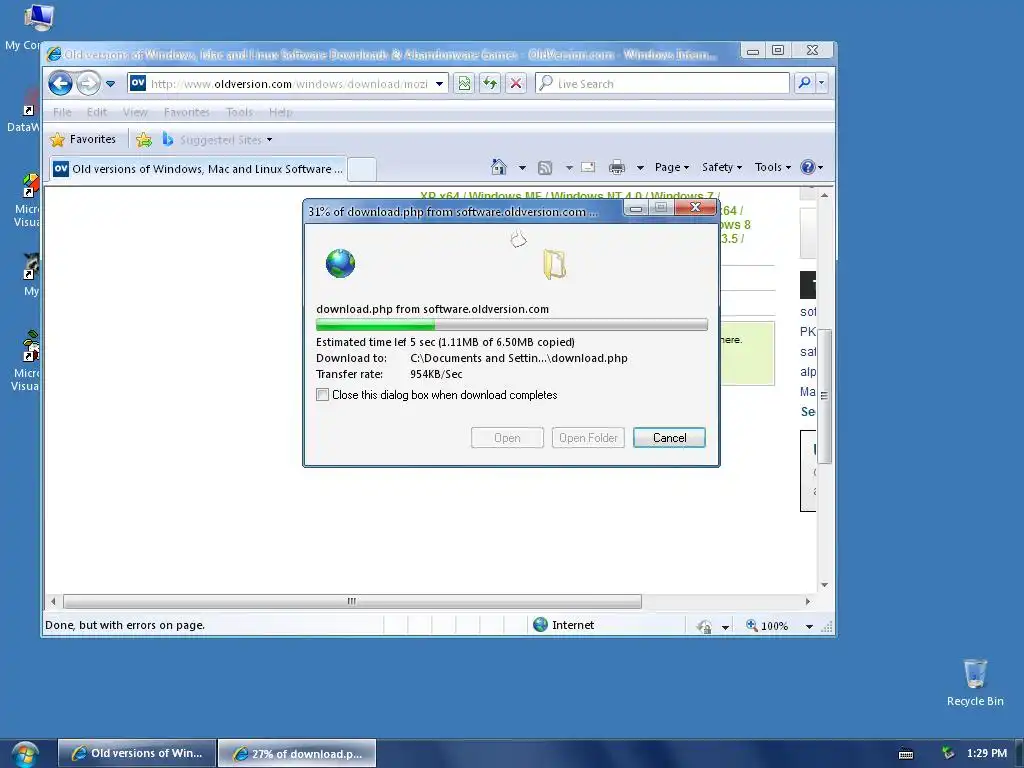Click the Print icon

616,168
